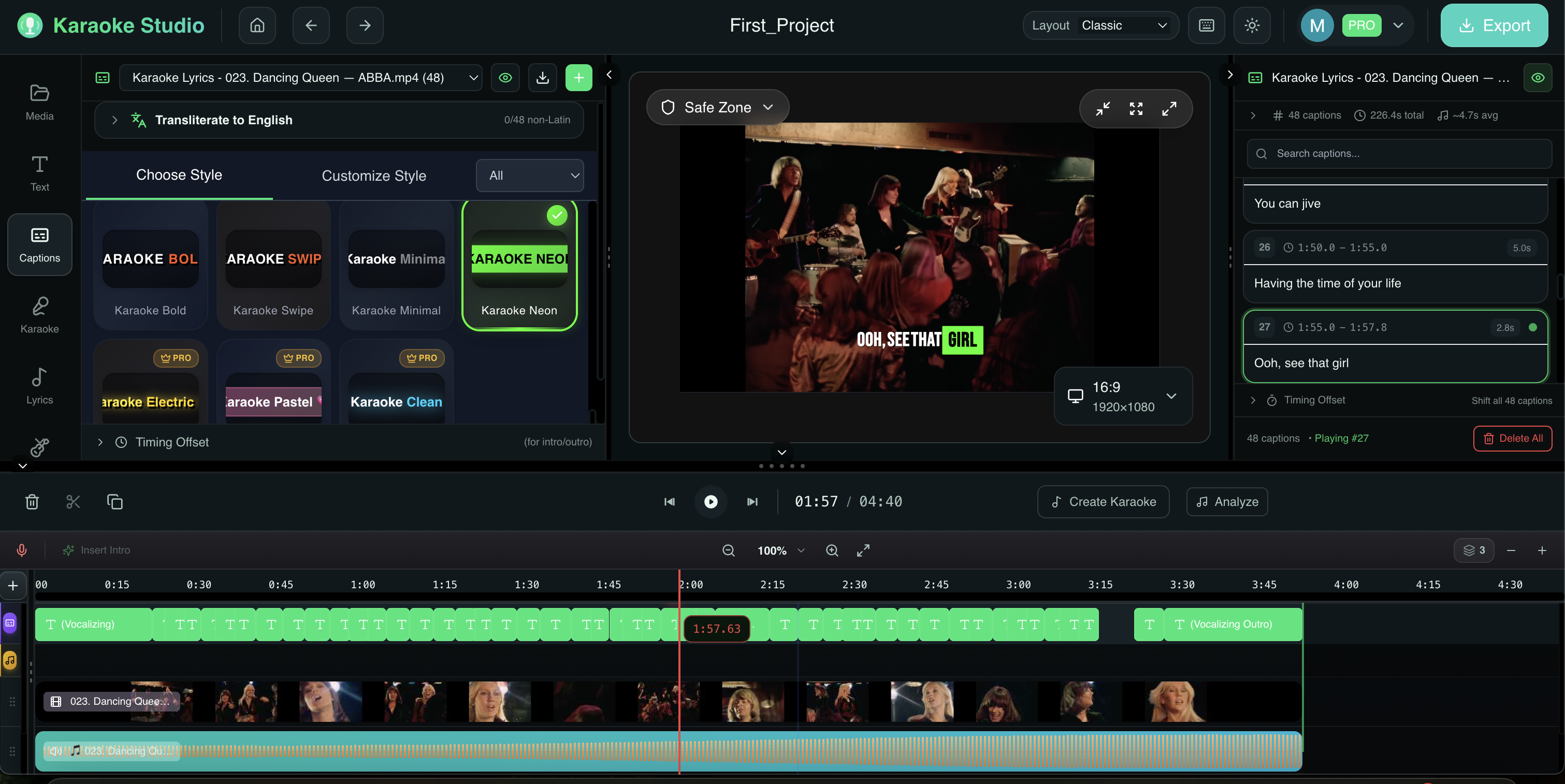Click the home icon in header
The image size is (1565, 784).
click(x=257, y=25)
